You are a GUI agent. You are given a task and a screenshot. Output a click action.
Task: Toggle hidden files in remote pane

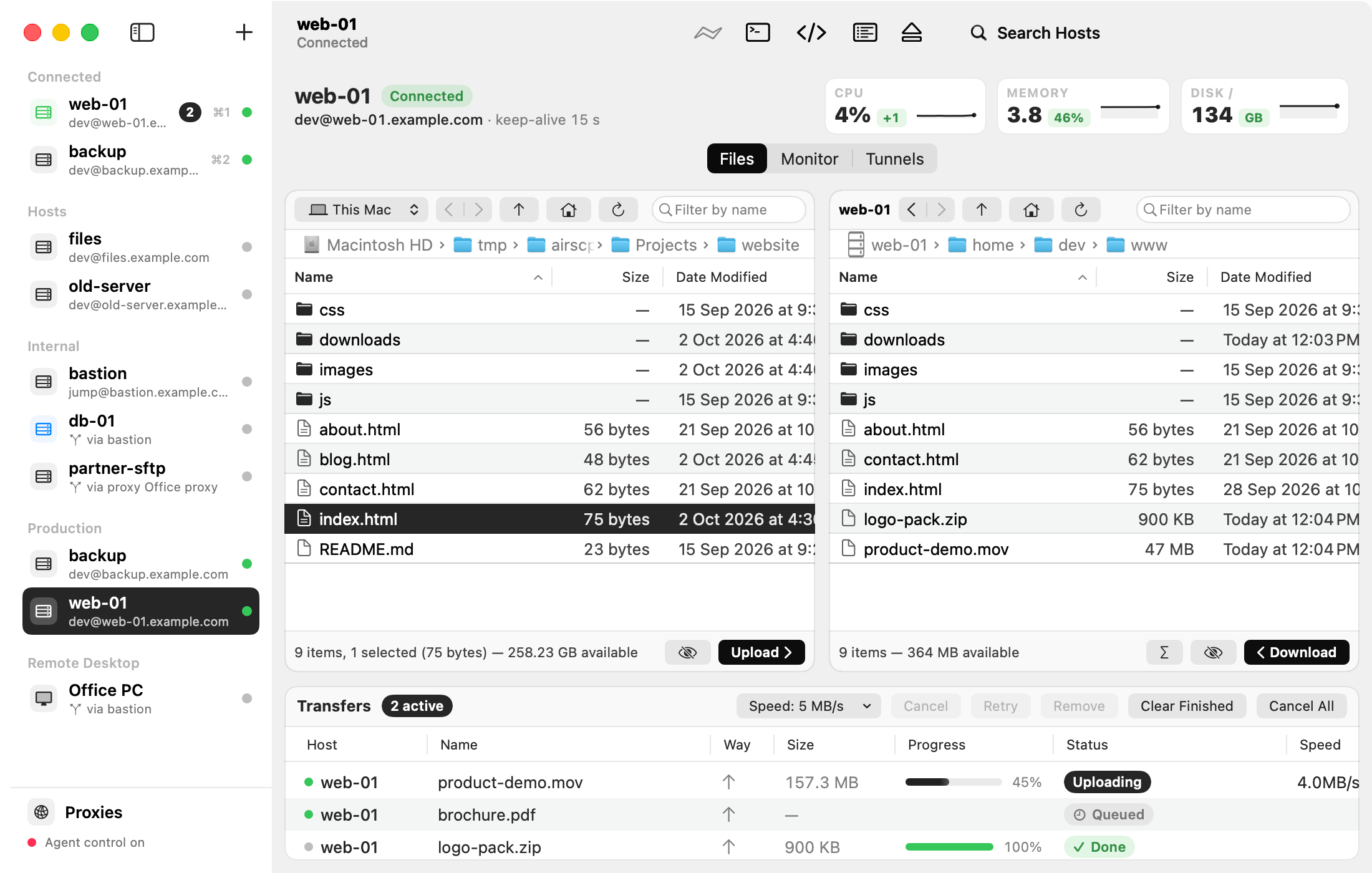[1213, 652]
